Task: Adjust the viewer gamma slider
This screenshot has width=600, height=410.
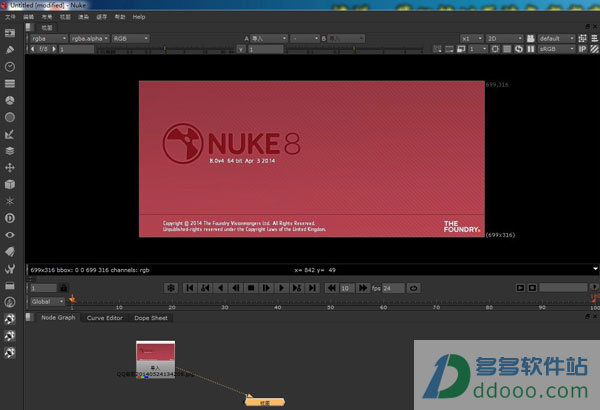Action: coord(354,49)
